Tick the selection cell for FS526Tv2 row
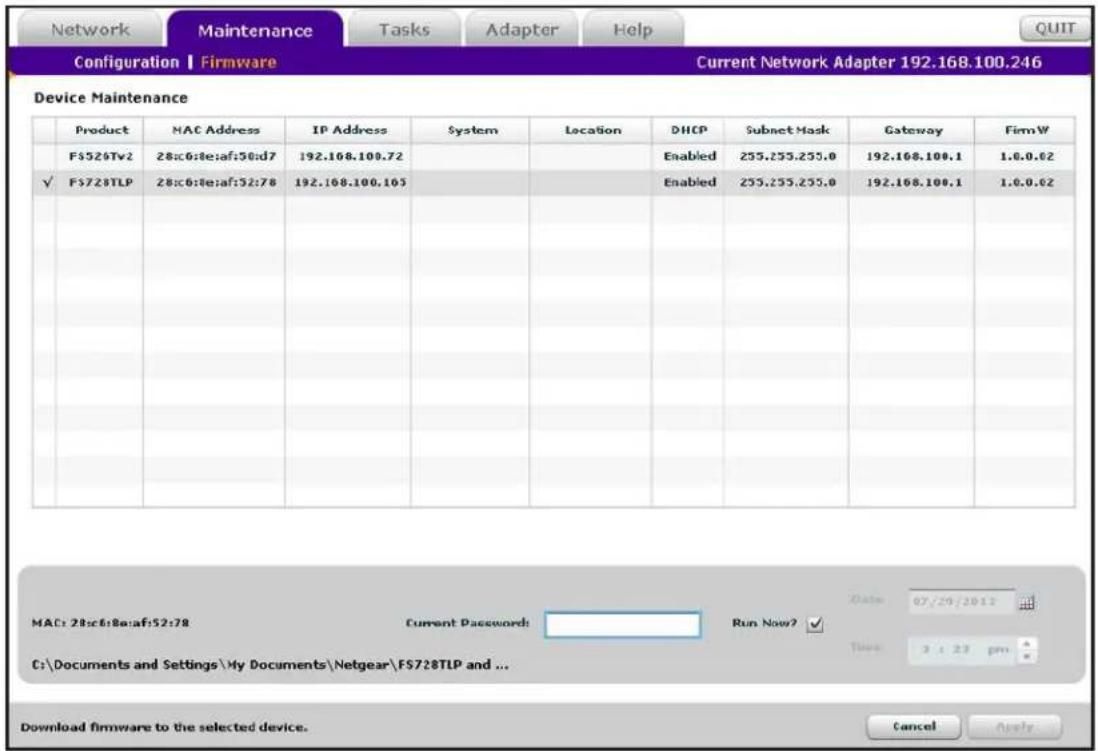1098x751 pixels. pyautogui.click(x=45, y=156)
